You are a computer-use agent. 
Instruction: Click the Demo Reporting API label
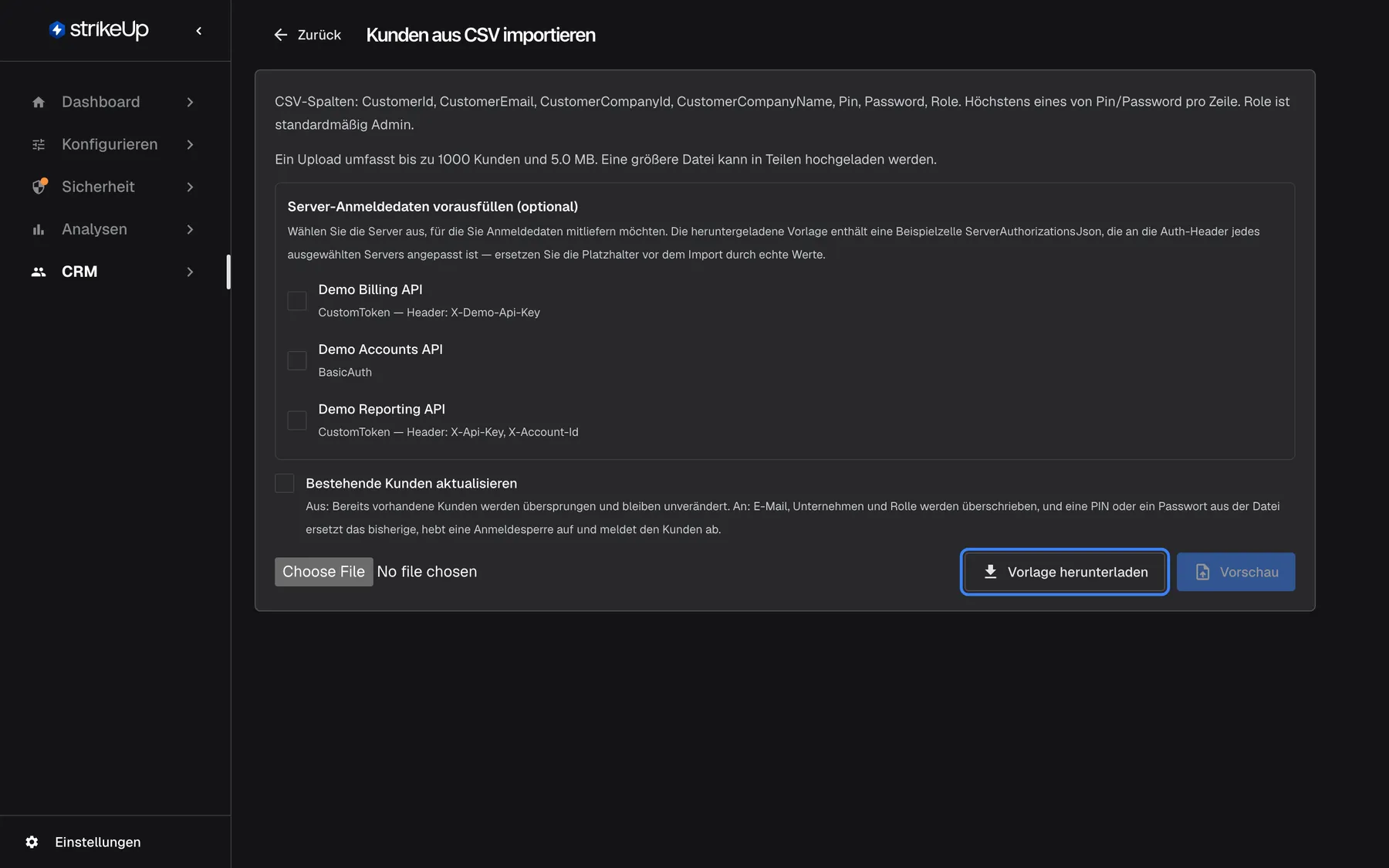(x=381, y=409)
